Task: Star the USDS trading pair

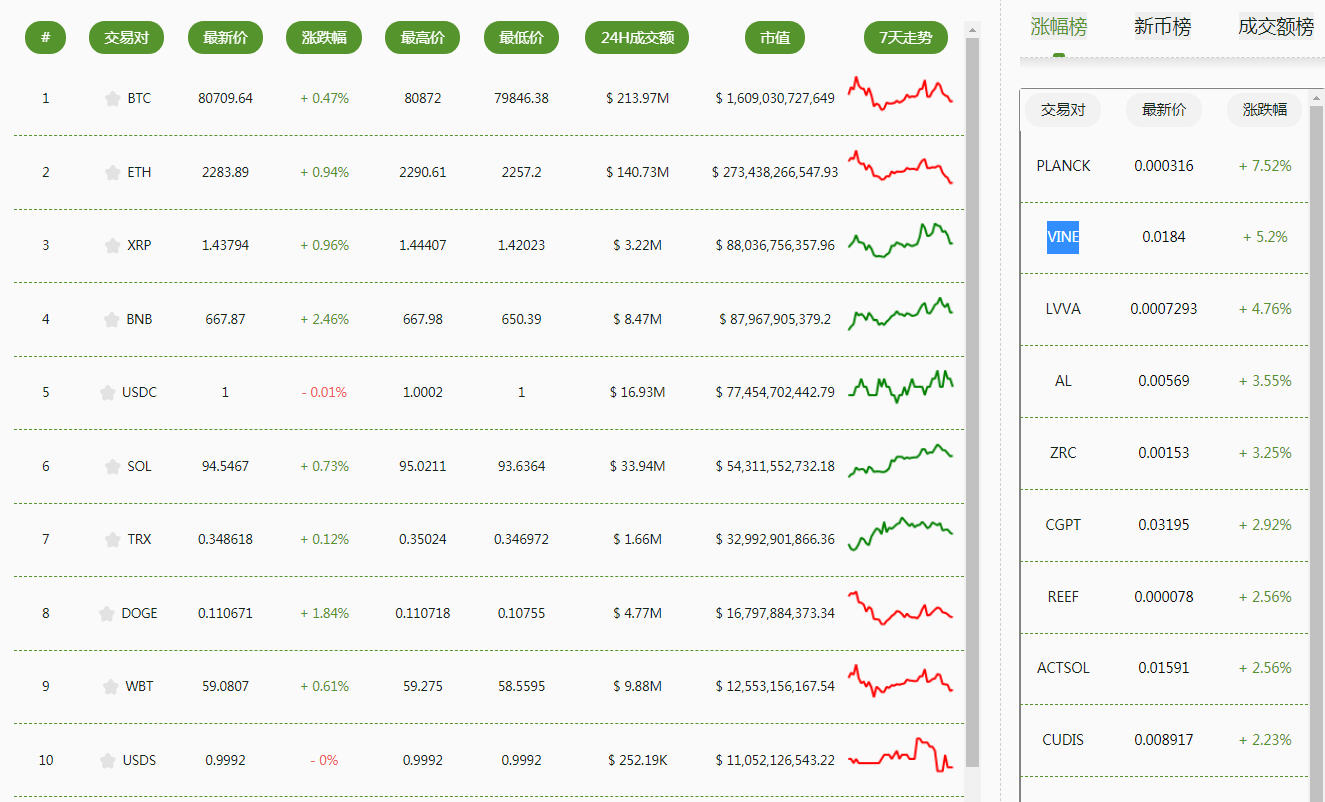Action: pos(107,760)
